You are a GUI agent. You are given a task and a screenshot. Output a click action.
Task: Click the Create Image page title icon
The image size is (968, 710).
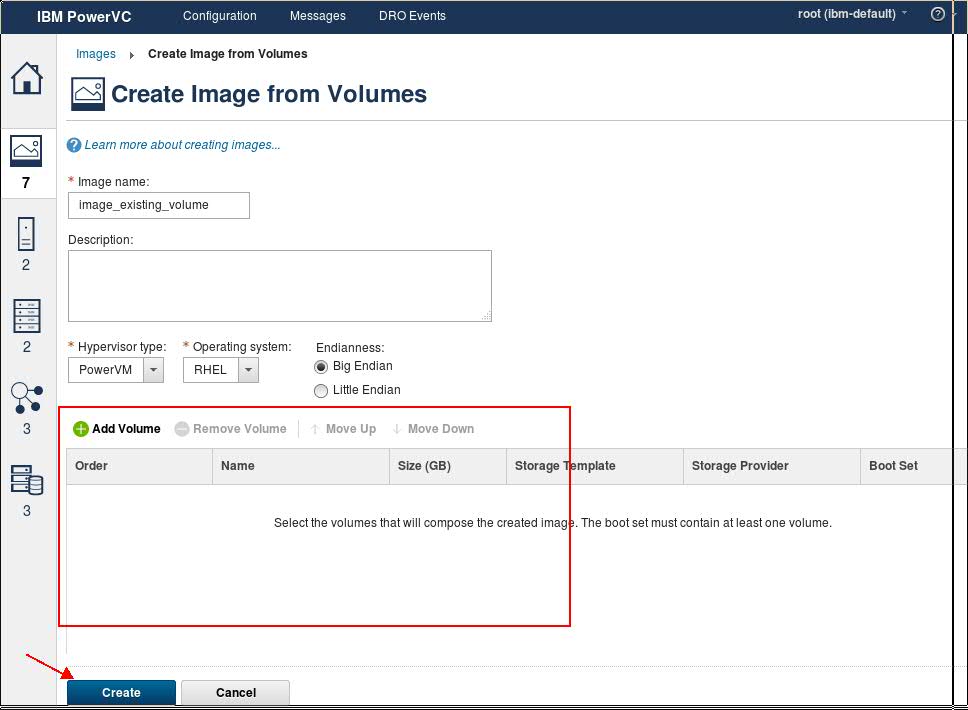tap(88, 94)
